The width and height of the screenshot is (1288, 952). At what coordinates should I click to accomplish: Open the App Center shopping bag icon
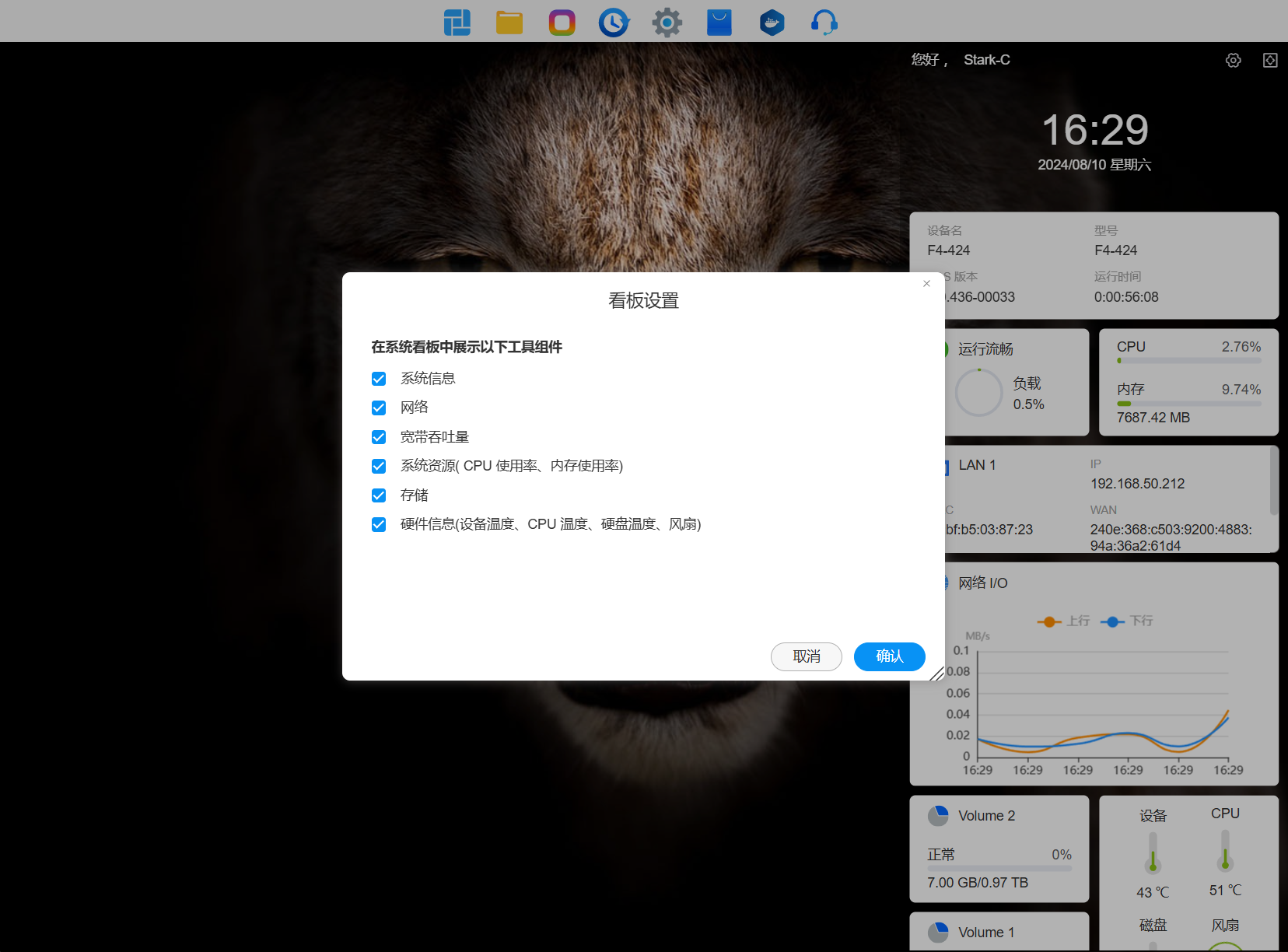tap(719, 23)
